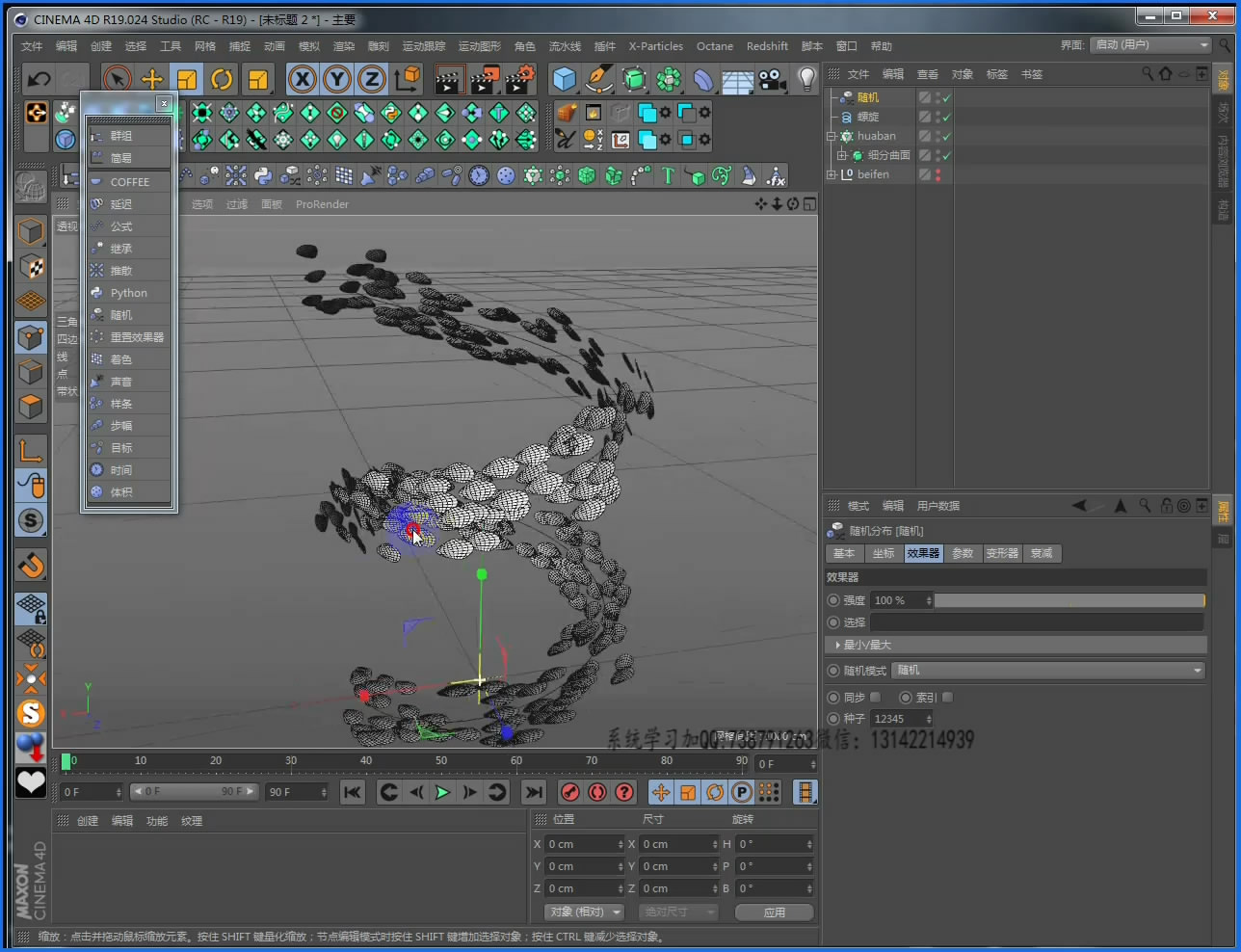Viewport: 1241px width, 952px height.
Task: Open the 绝对尺寸 size mode dropdown
Action: [678, 912]
